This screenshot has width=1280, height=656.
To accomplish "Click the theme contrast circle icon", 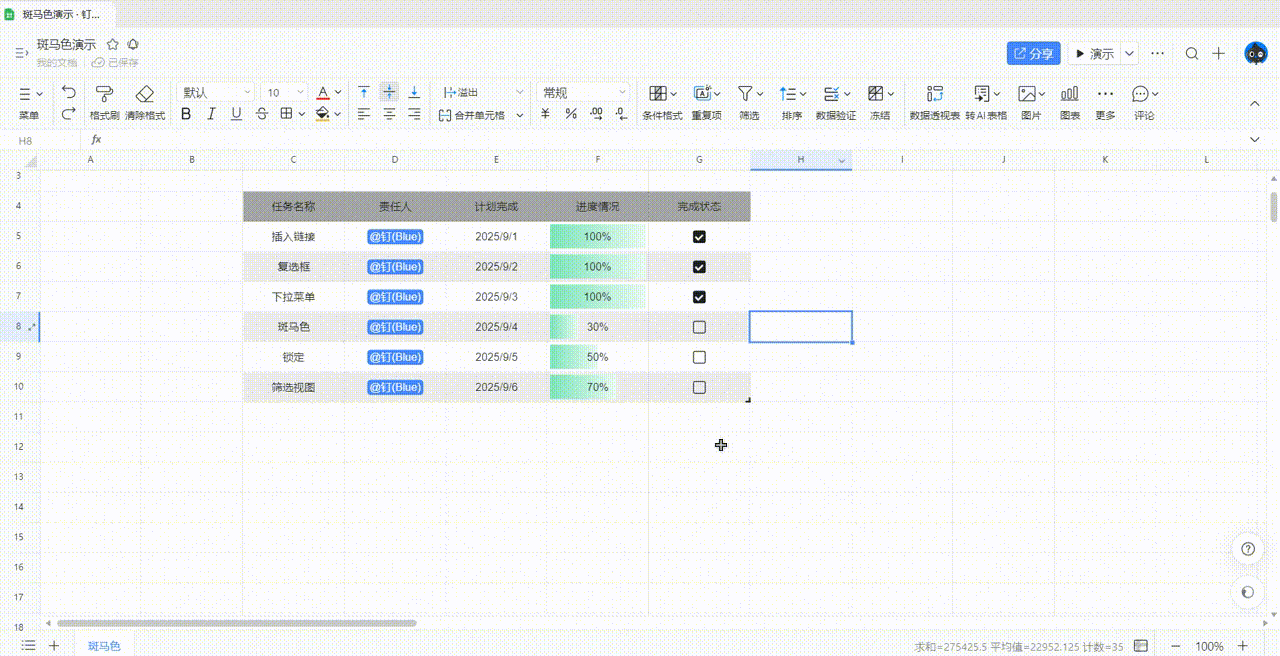I will pyautogui.click(x=1247, y=592).
